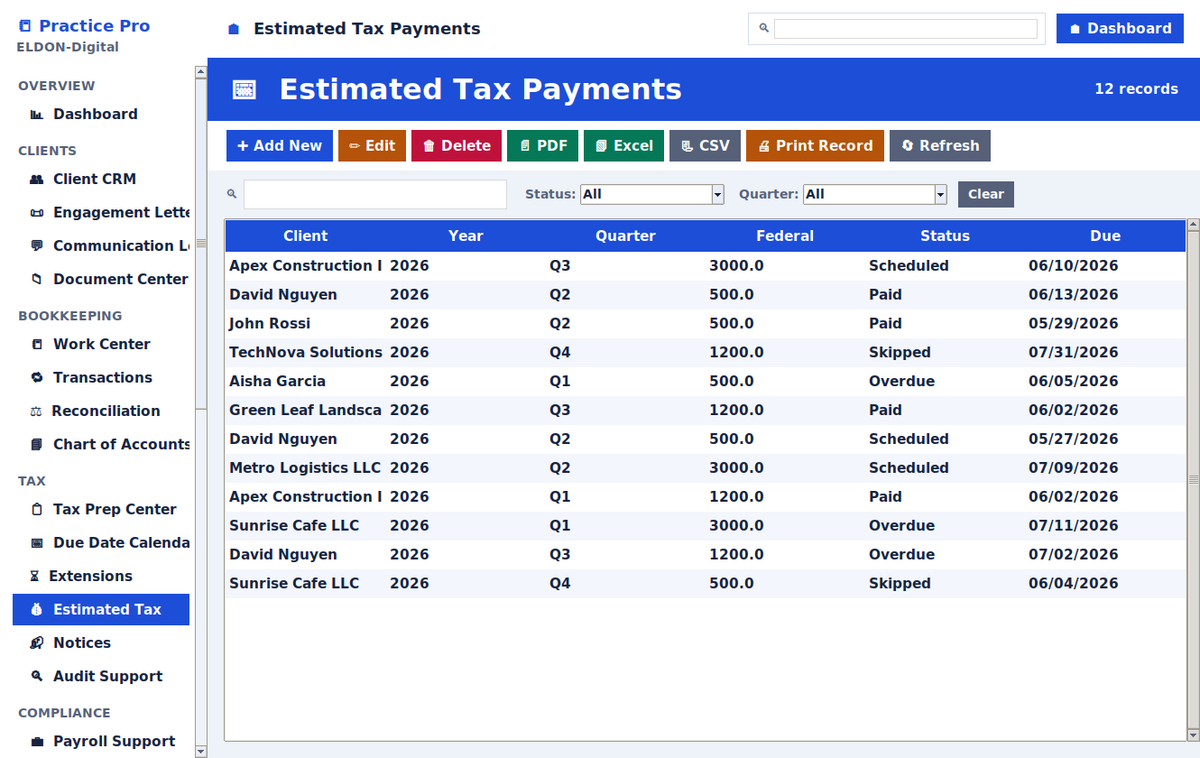The width and height of the screenshot is (1200, 758).
Task: Click the Tax Prep Center clipboard icon
Action: coord(37,510)
